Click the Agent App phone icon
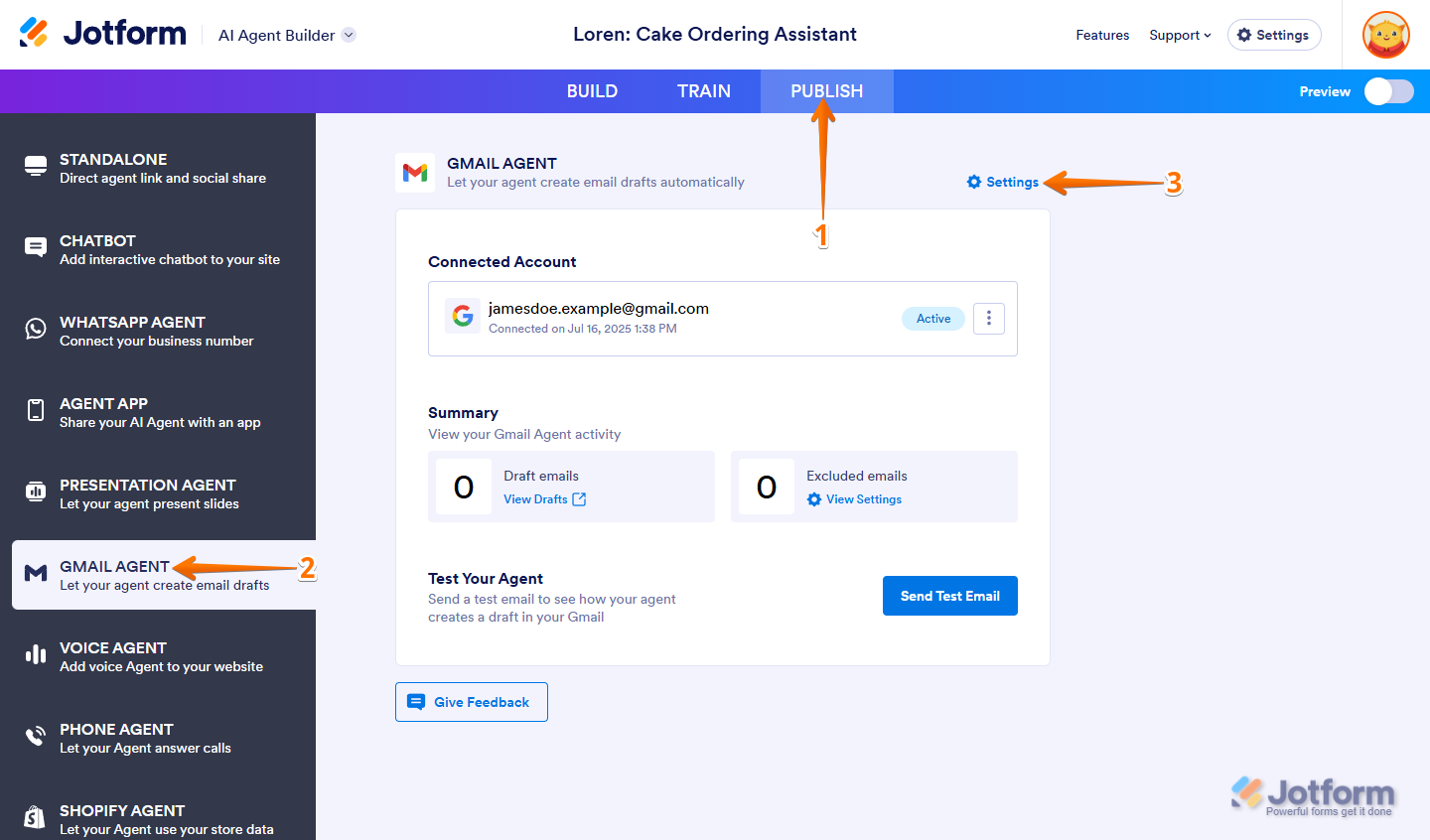The width and height of the screenshot is (1430, 840). coord(36,410)
